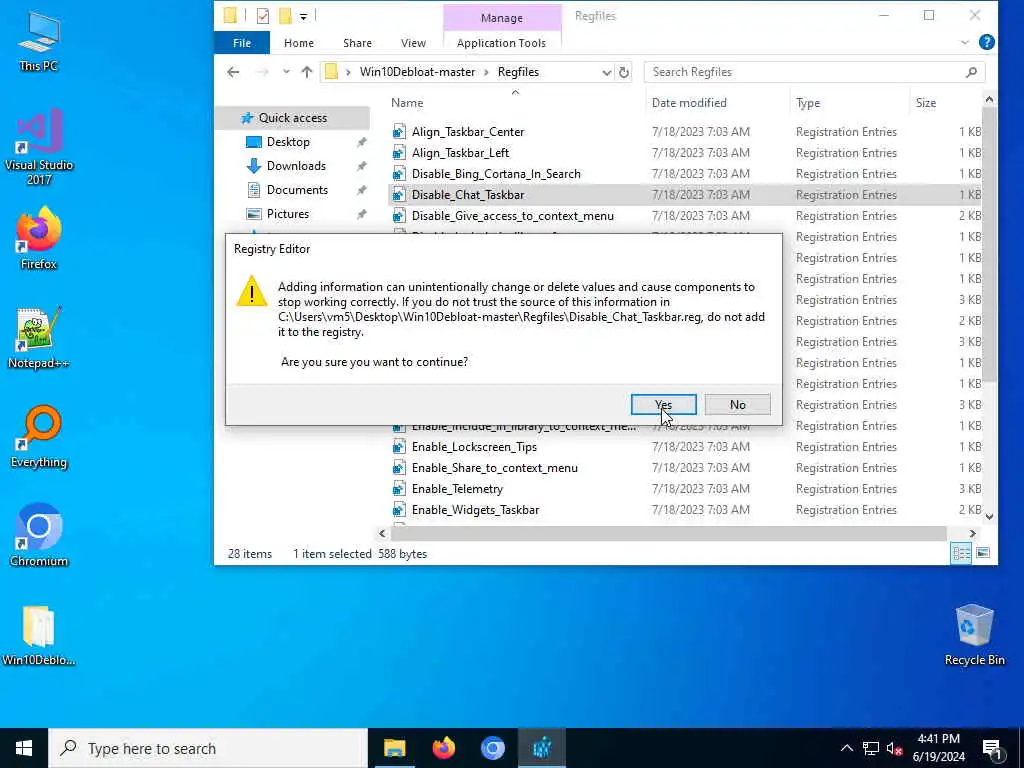The width and height of the screenshot is (1024, 768).
Task: Show hidden system tray icons
Action: click(x=846, y=748)
